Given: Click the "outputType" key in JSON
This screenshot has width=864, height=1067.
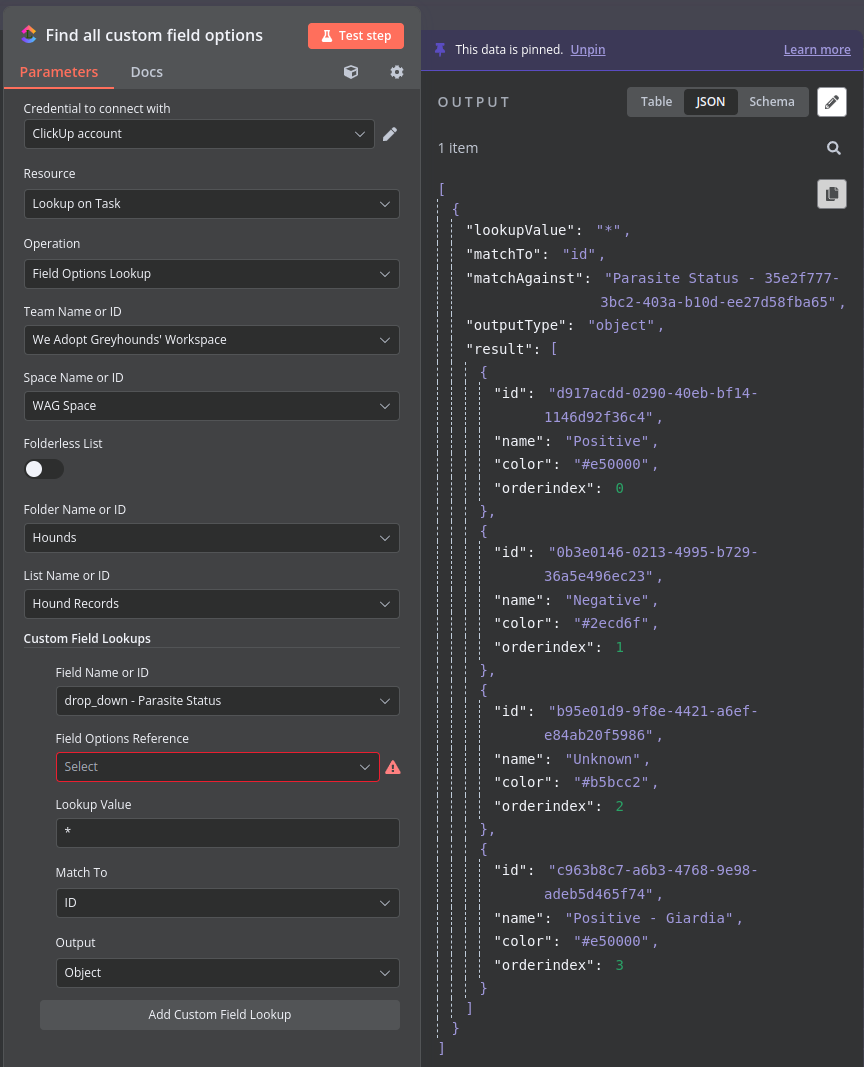Looking at the screenshot, I should (516, 325).
